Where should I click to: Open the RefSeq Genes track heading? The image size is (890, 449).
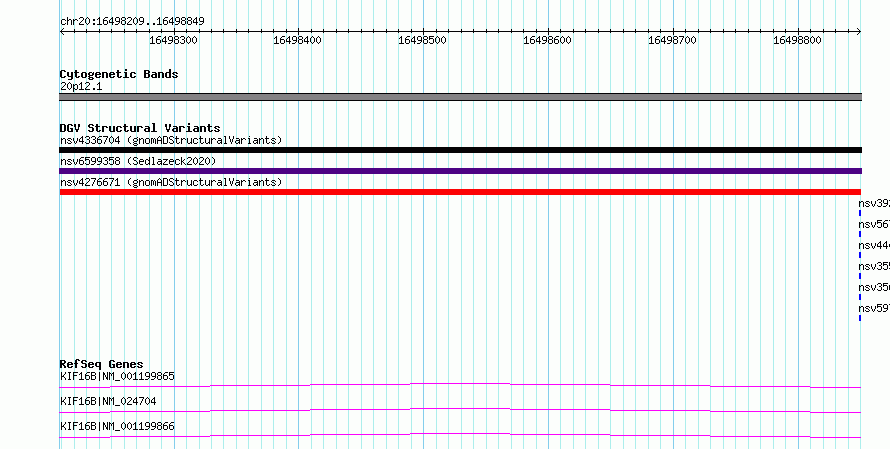(102, 364)
